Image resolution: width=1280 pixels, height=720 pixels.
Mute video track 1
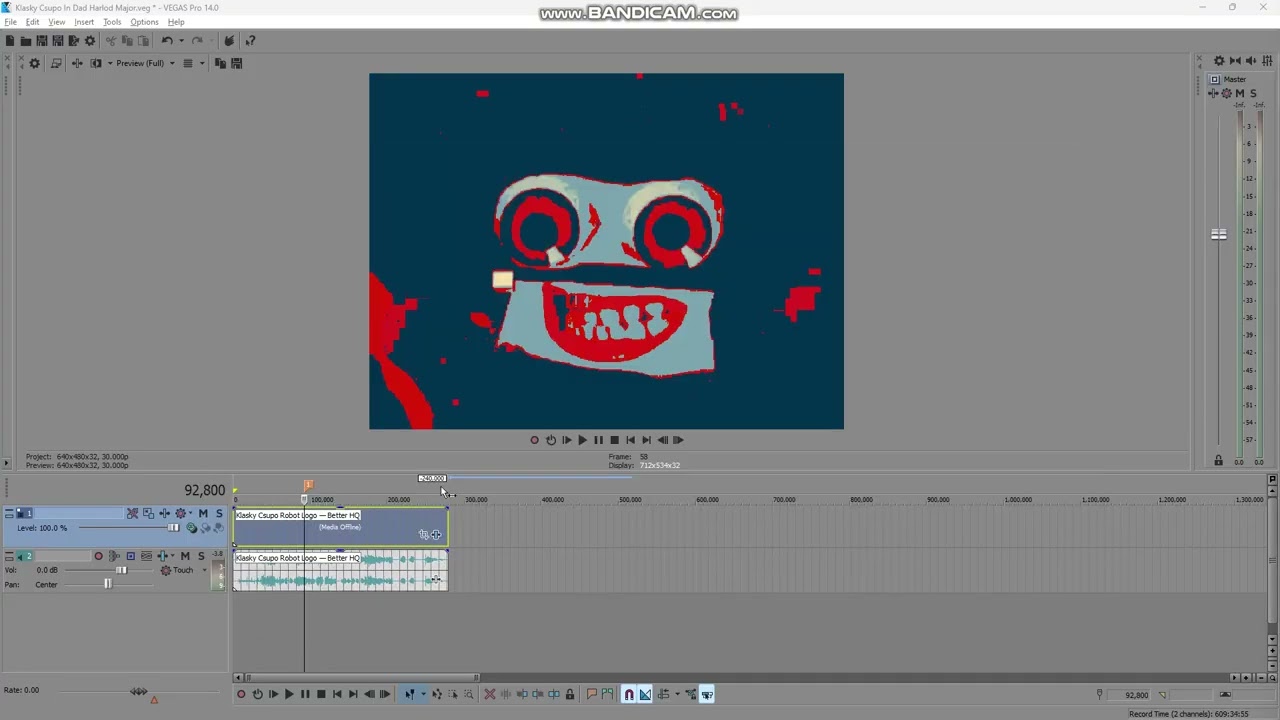[x=203, y=514]
